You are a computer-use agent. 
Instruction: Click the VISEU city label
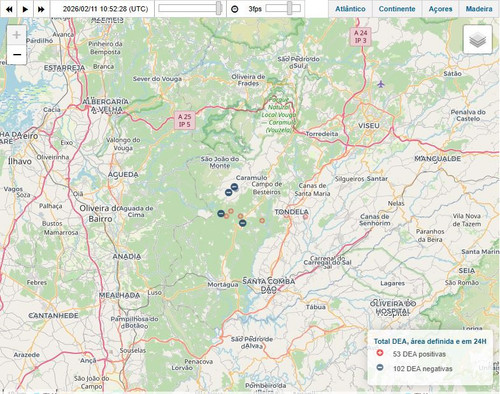tap(369, 126)
